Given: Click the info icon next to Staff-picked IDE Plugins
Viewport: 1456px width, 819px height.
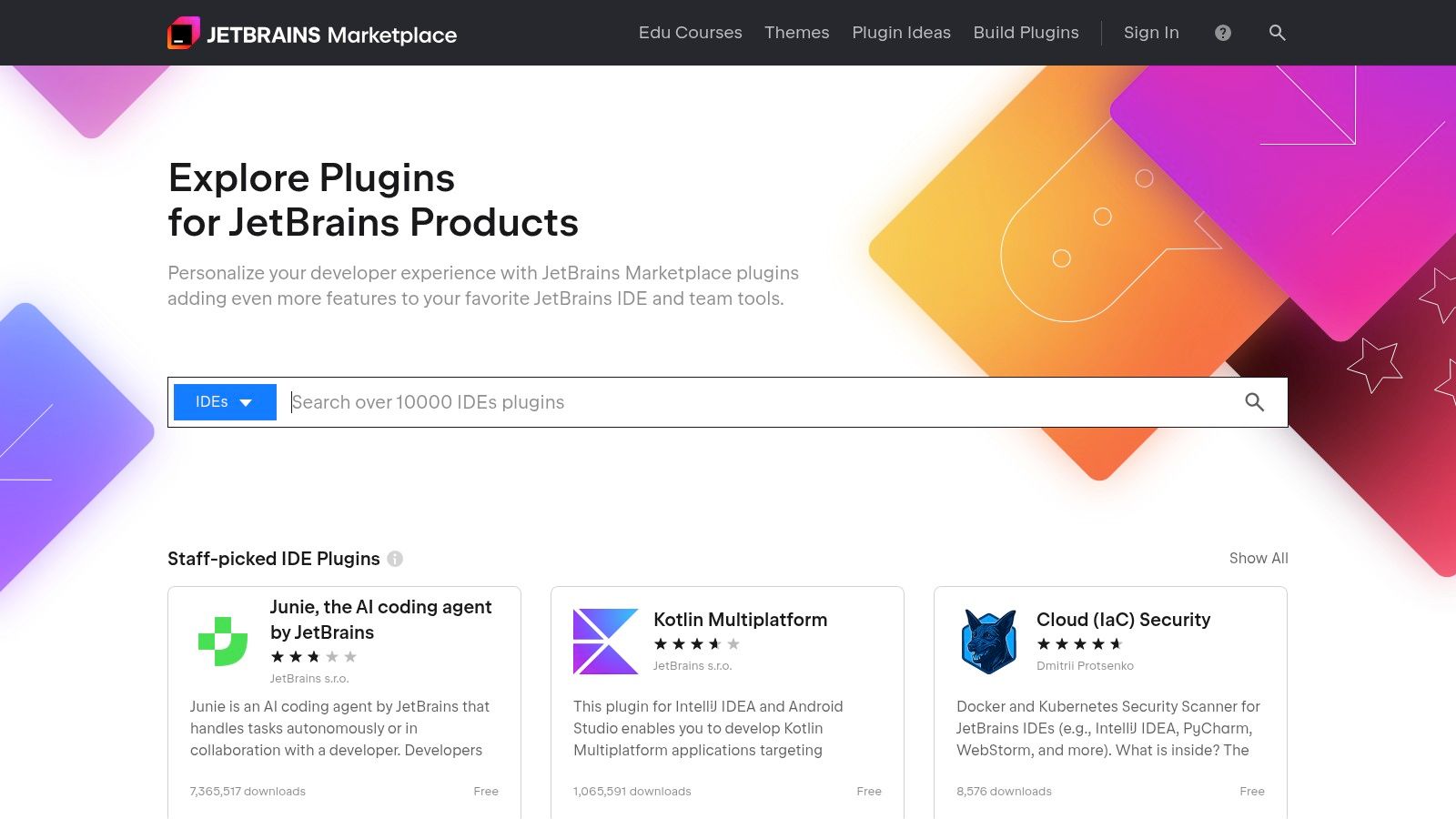Looking at the screenshot, I should (395, 559).
